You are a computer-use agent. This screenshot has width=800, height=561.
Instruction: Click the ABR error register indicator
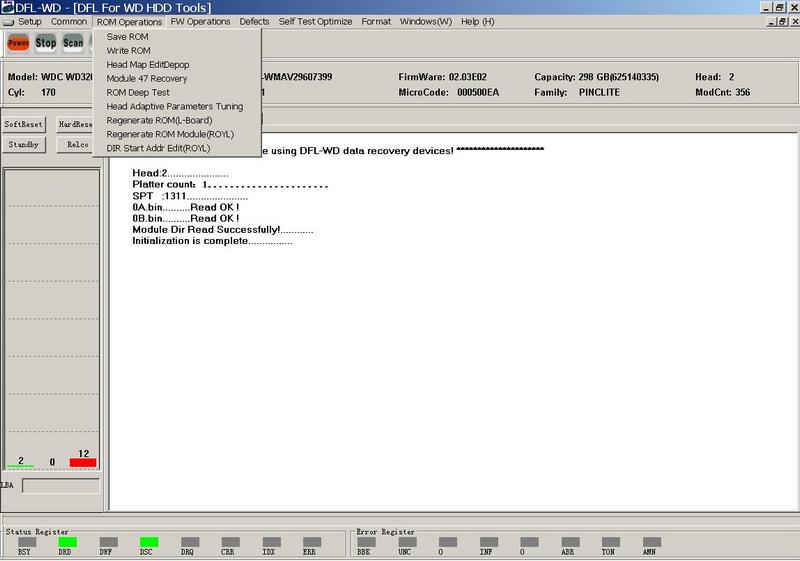[x=570, y=542]
